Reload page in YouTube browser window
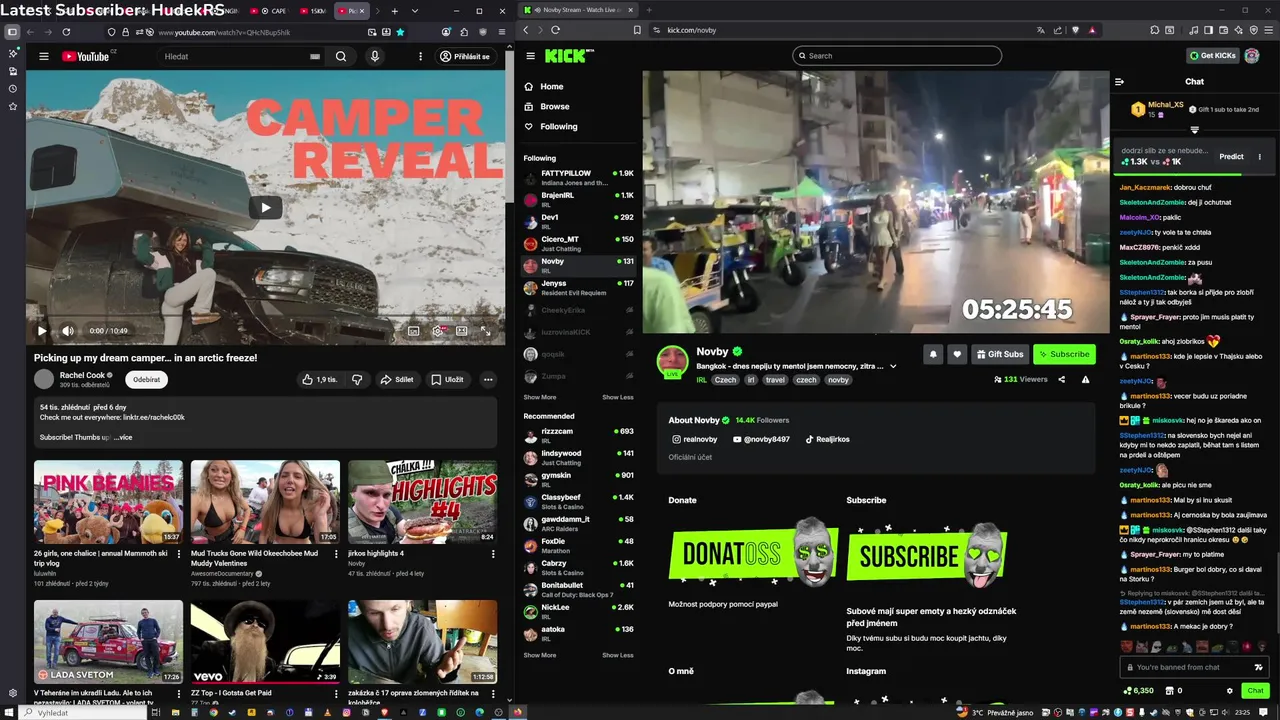 [x=66, y=32]
